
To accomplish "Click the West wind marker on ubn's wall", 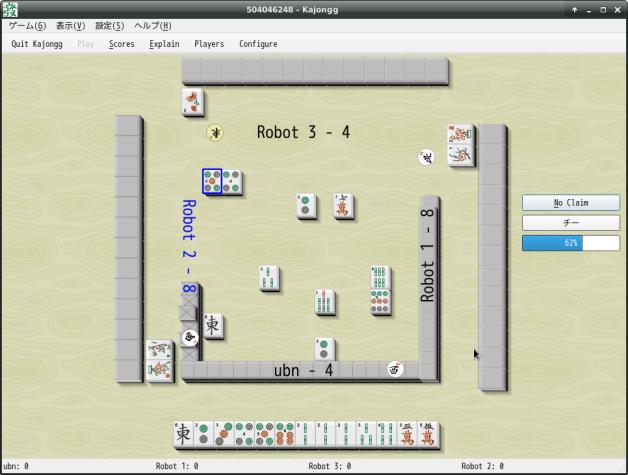I will (x=395, y=369).
